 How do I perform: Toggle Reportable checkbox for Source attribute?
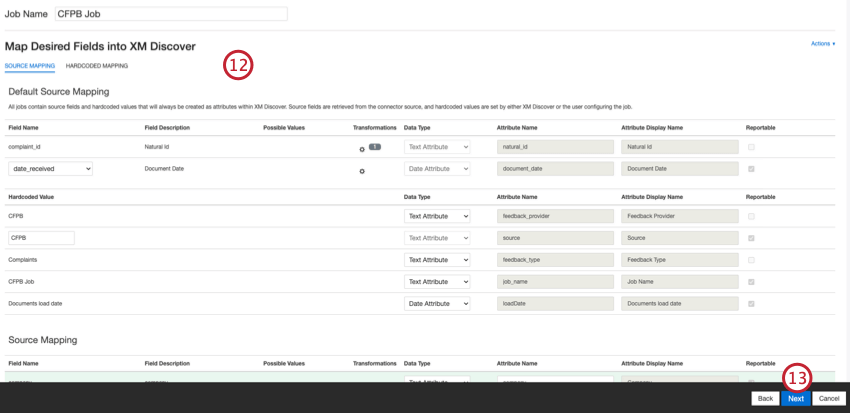coord(751,238)
